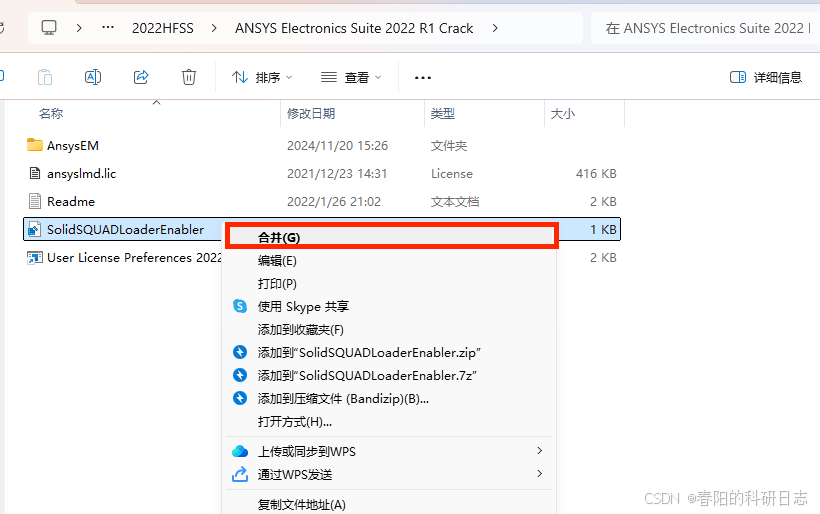Click the paste icon in toolbar
Screen dimensions: 820x514
pyautogui.click(x=45, y=77)
